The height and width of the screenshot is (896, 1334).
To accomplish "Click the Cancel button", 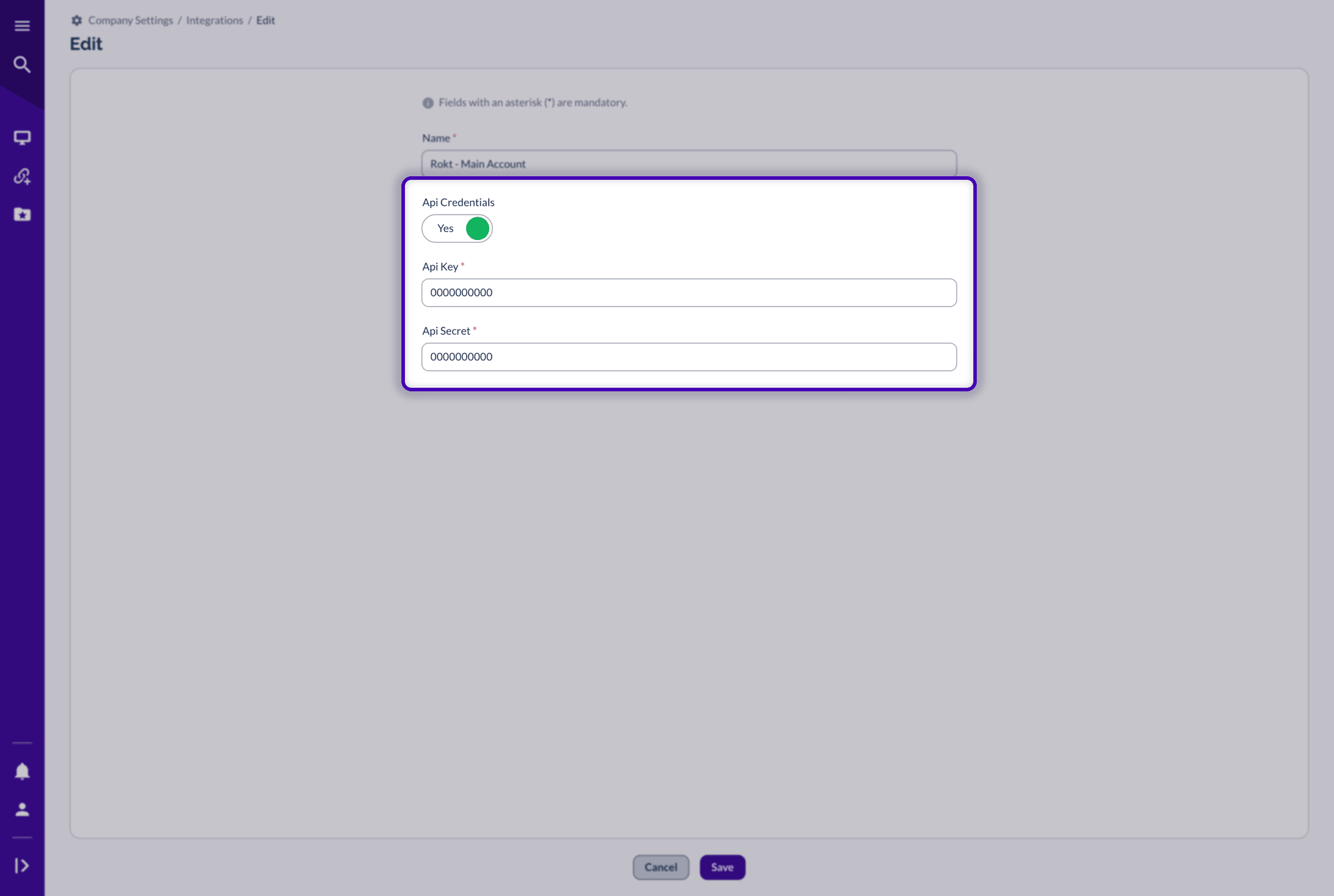I will [661, 867].
